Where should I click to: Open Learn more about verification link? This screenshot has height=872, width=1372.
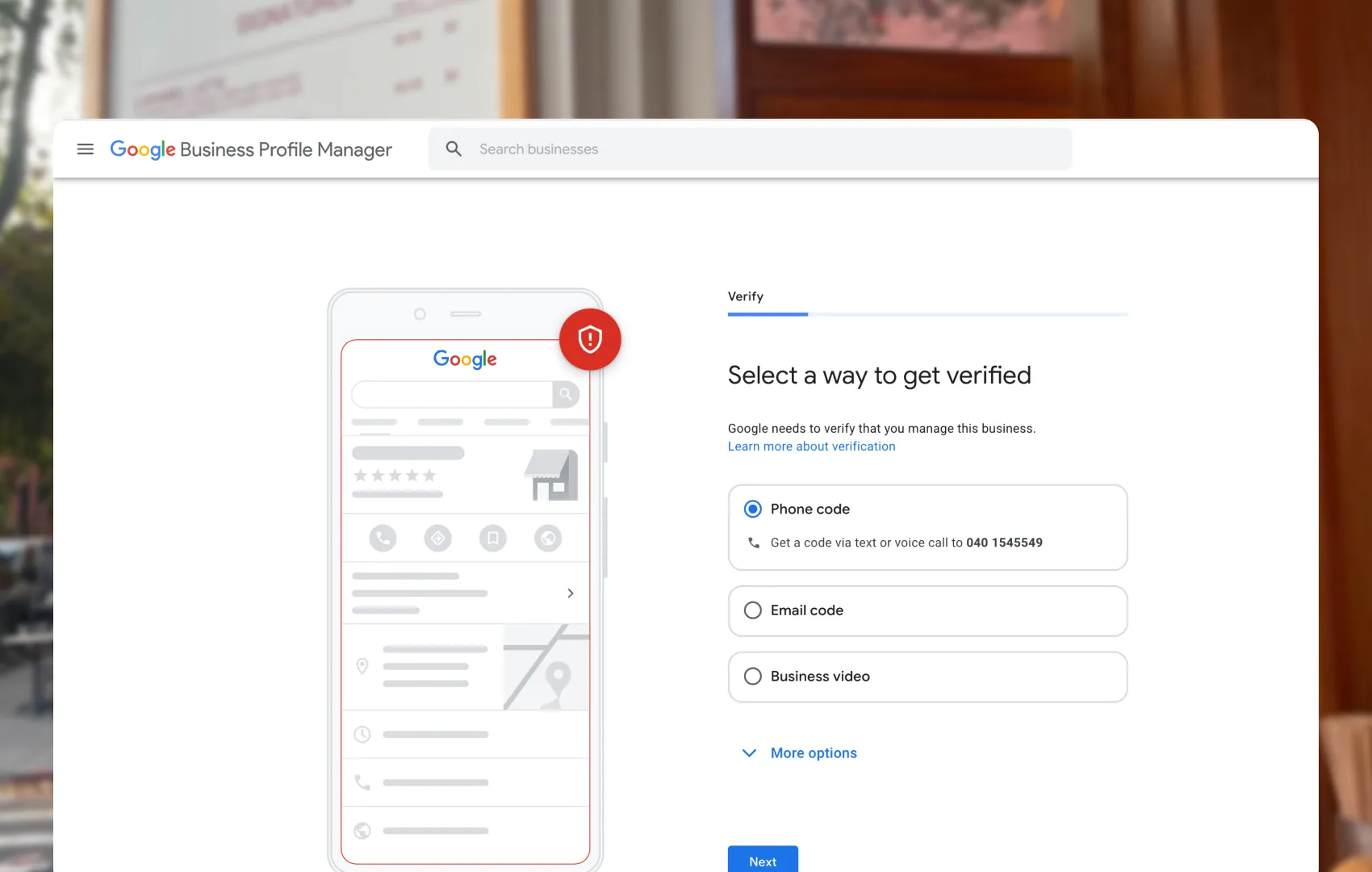click(x=811, y=446)
